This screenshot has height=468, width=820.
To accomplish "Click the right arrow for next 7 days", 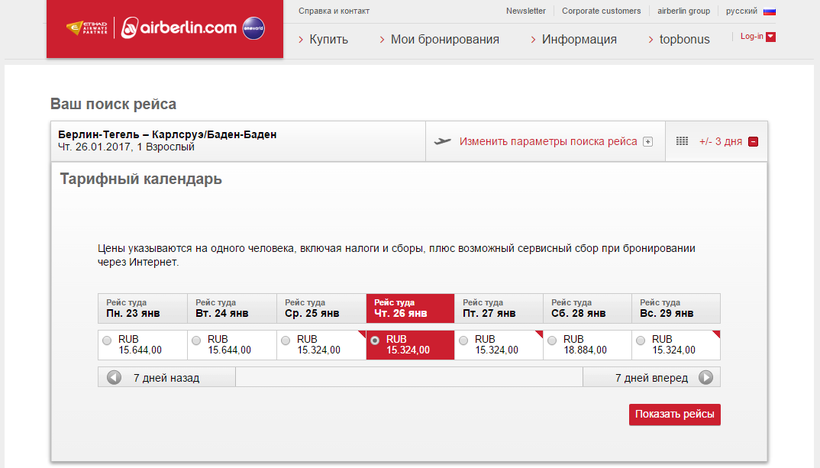I will click(x=706, y=378).
